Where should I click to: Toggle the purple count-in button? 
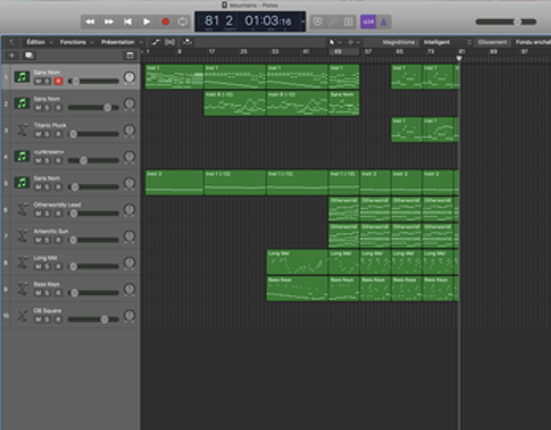coord(368,22)
